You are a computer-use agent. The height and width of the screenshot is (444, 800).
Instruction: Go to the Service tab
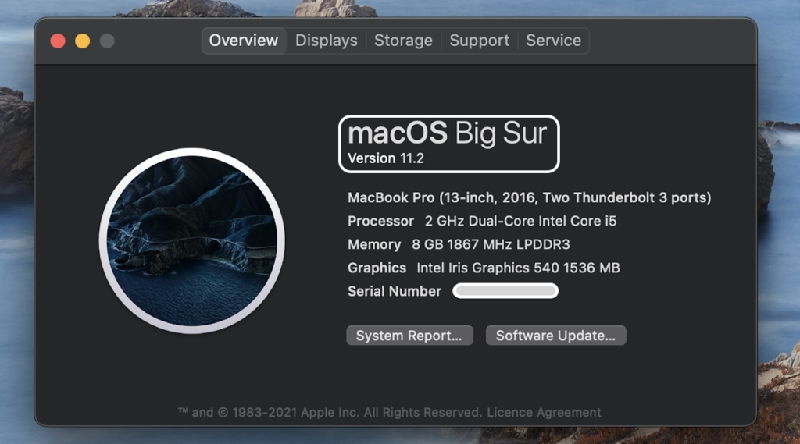coord(553,41)
